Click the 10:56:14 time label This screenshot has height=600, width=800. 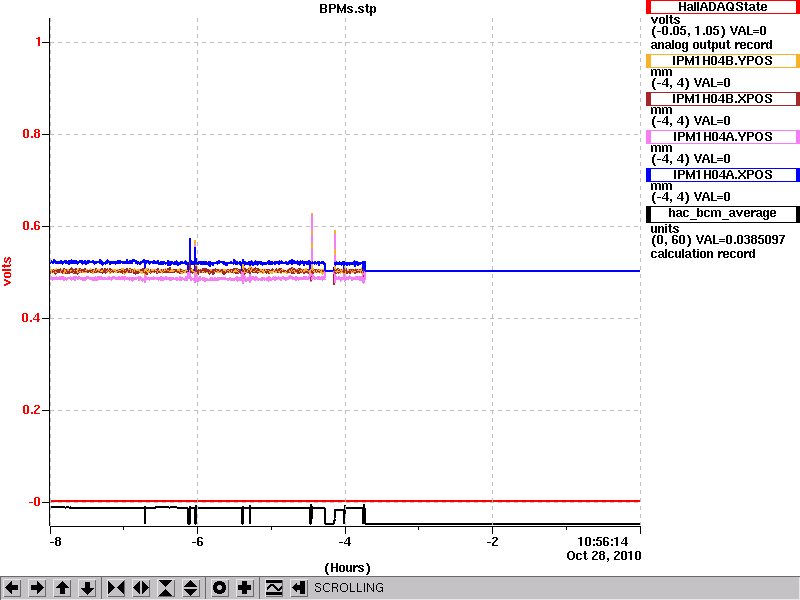pyautogui.click(x=603, y=542)
